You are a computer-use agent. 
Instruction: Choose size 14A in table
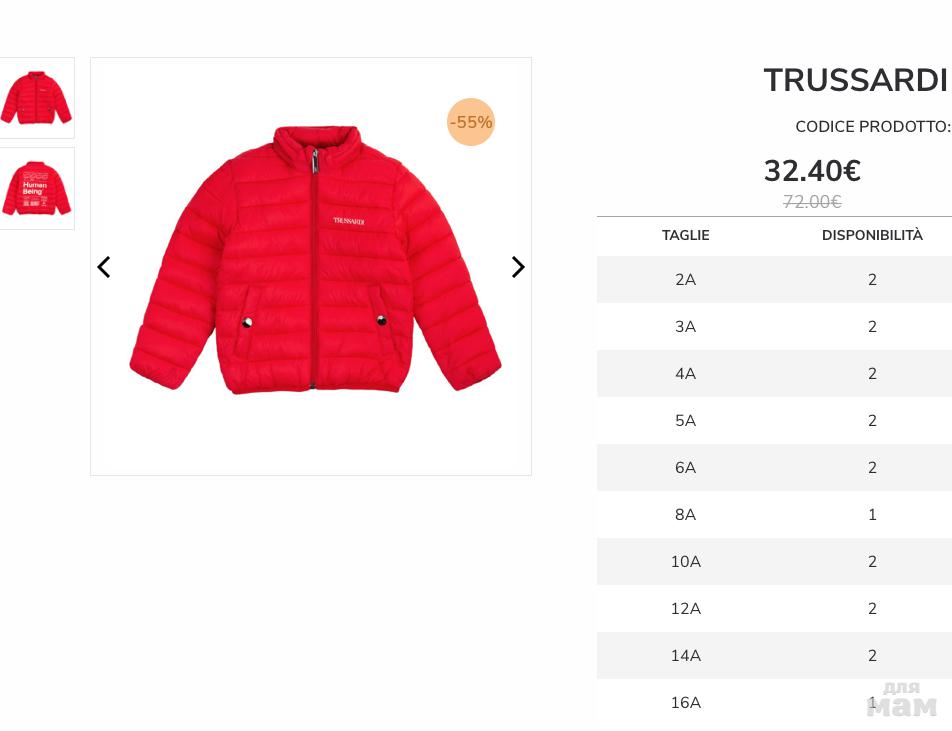click(685, 656)
